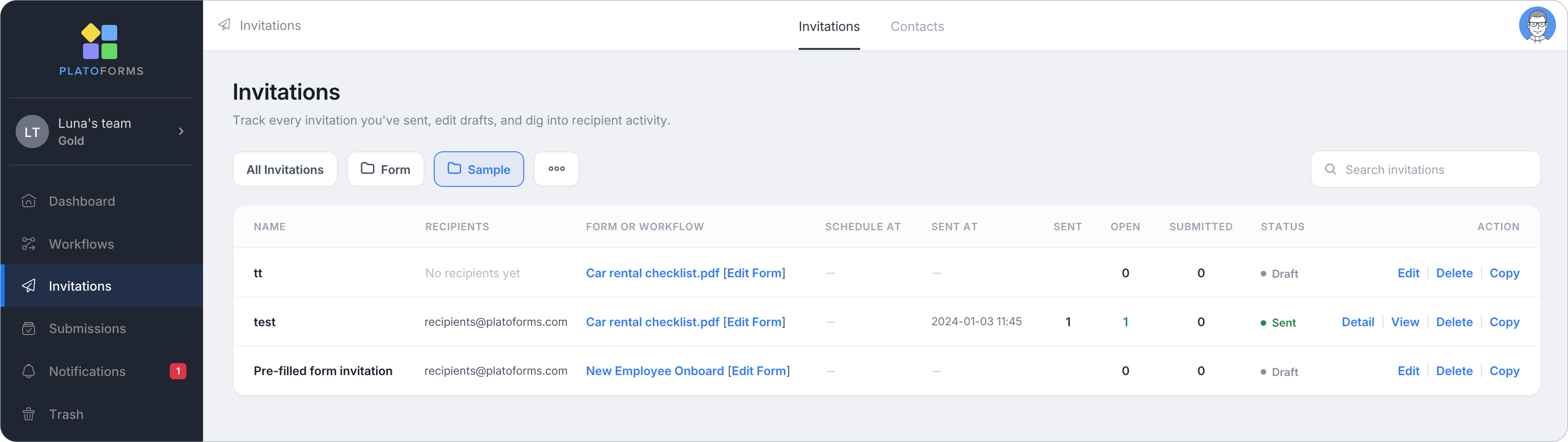Copy the tt invitation

click(x=1504, y=273)
